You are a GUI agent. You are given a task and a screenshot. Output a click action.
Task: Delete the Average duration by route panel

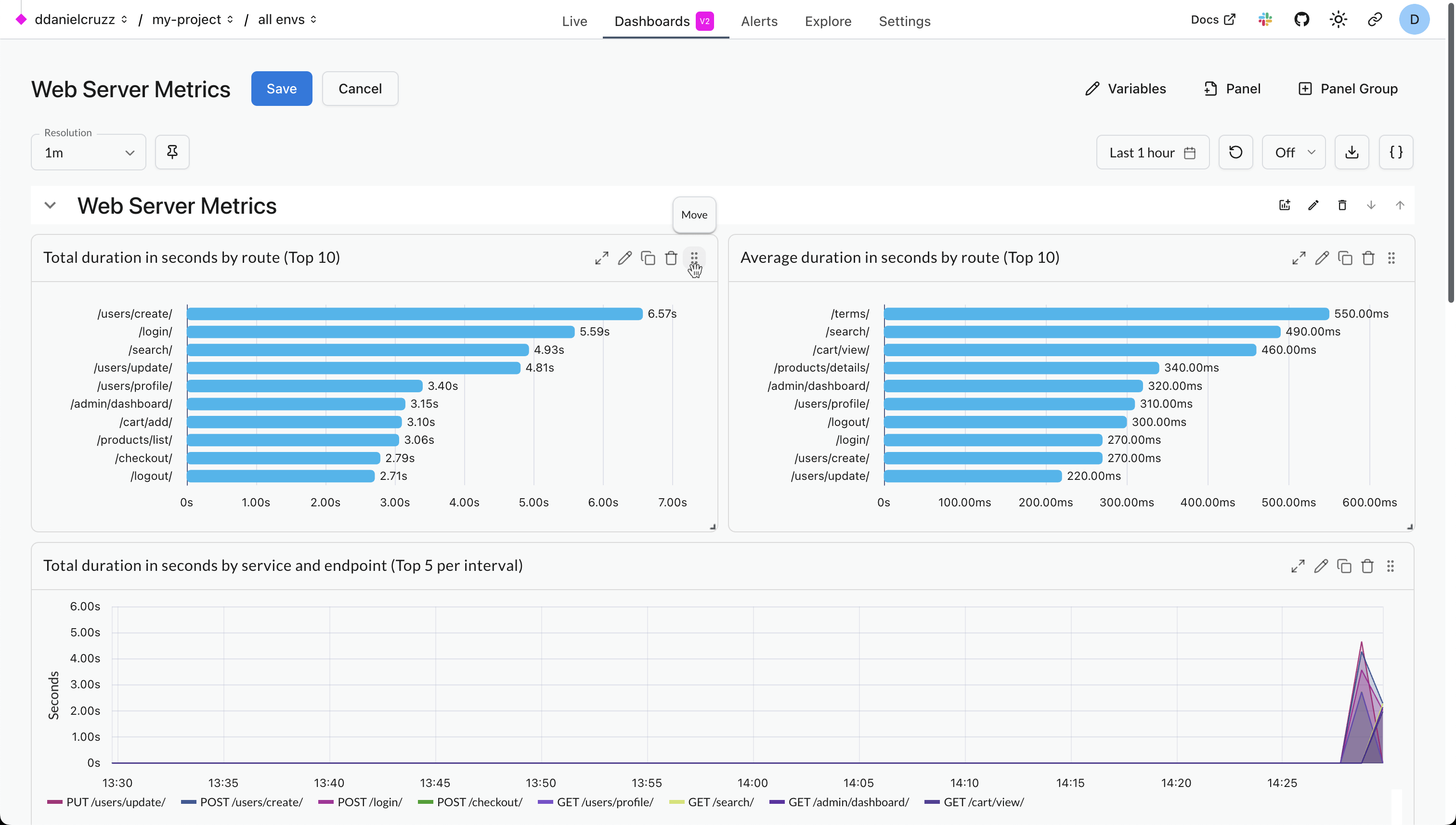pos(1368,258)
